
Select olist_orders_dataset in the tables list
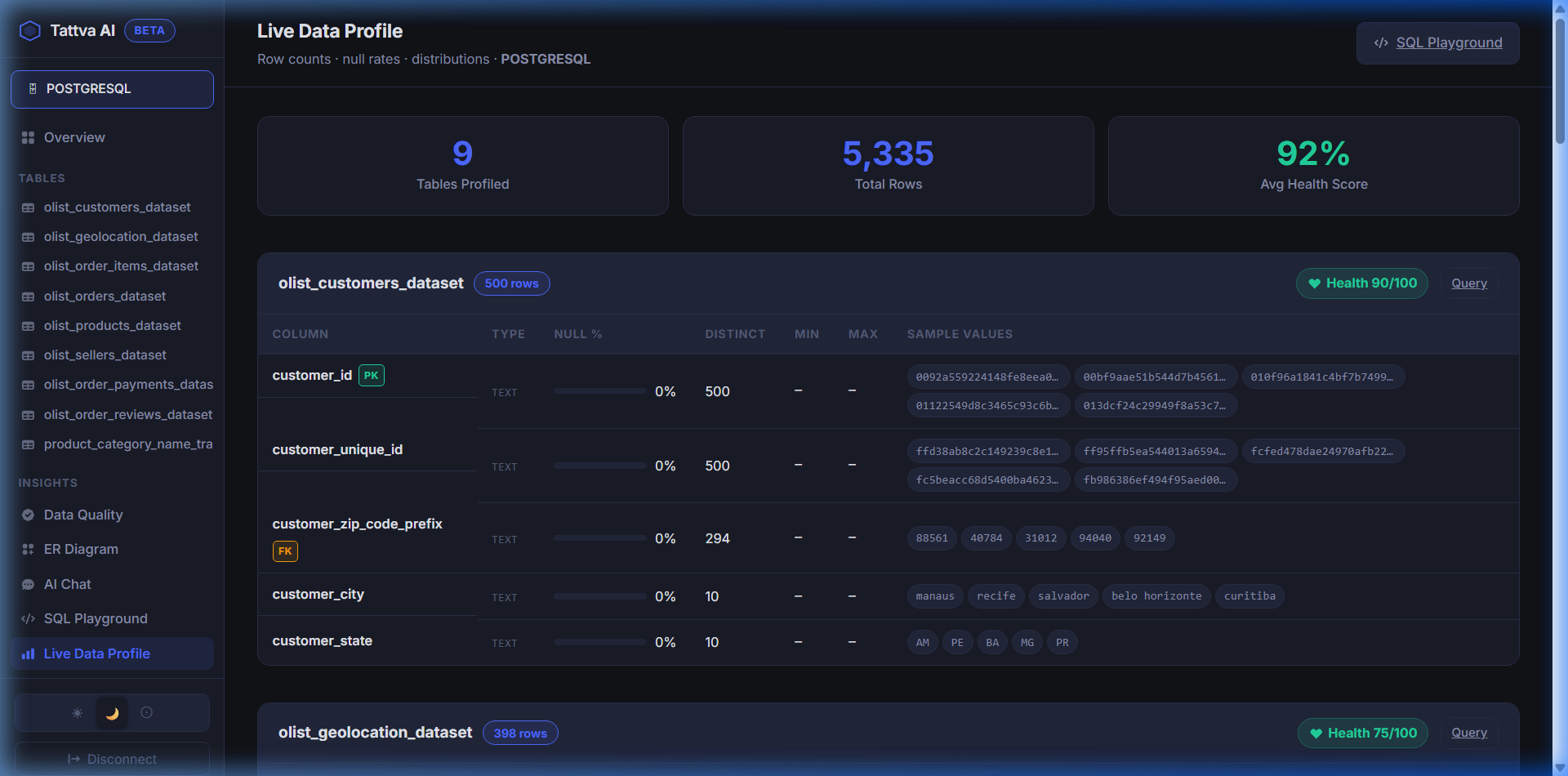(x=105, y=296)
